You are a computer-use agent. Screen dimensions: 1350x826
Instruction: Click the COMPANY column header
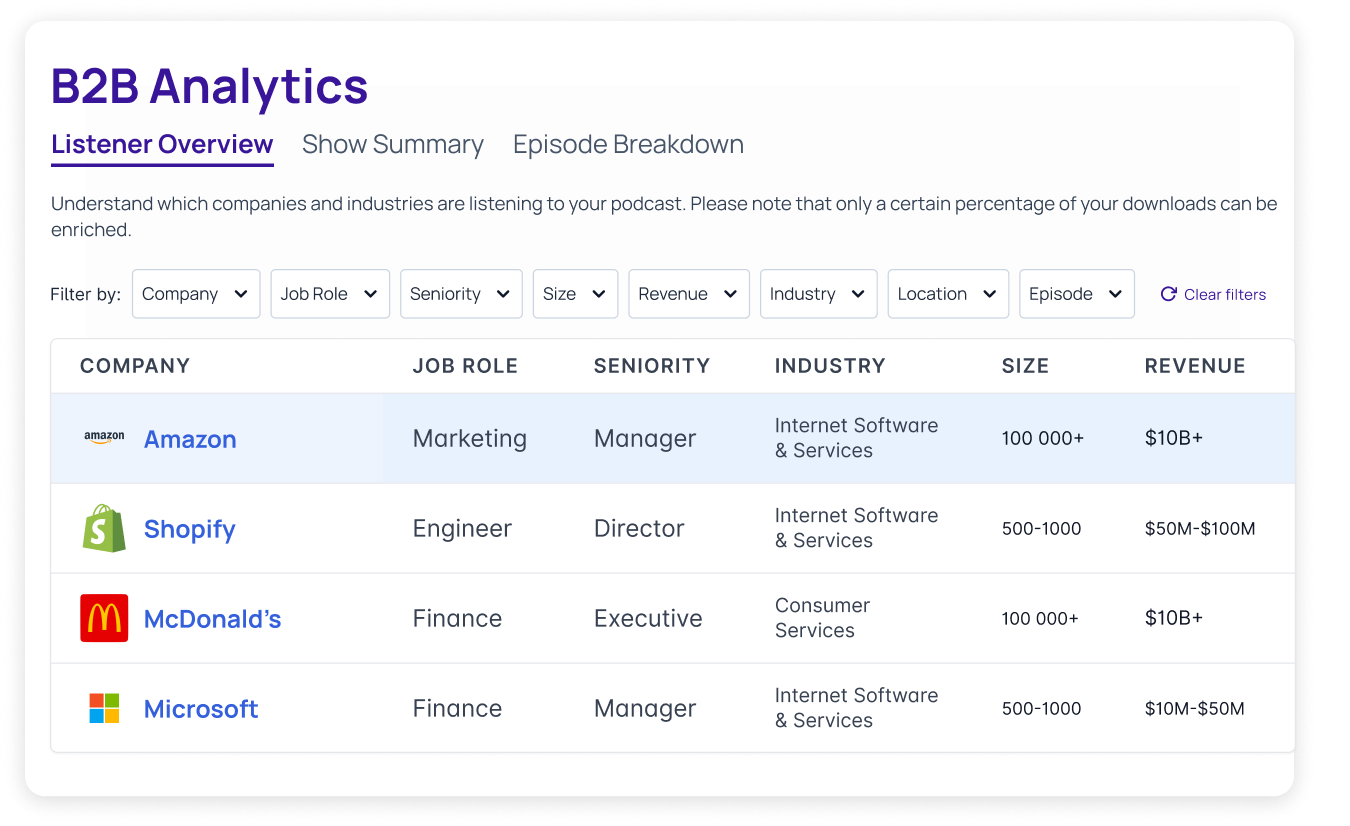click(x=135, y=366)
